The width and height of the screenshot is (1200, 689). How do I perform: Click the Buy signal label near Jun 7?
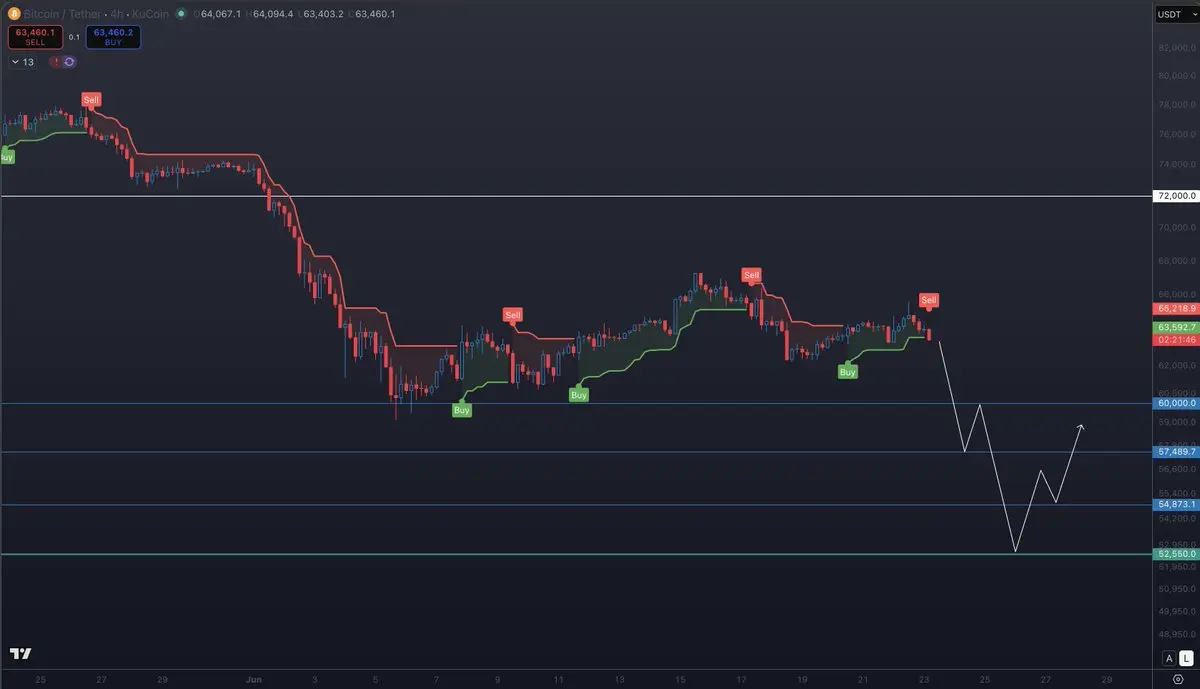[461, 410]
